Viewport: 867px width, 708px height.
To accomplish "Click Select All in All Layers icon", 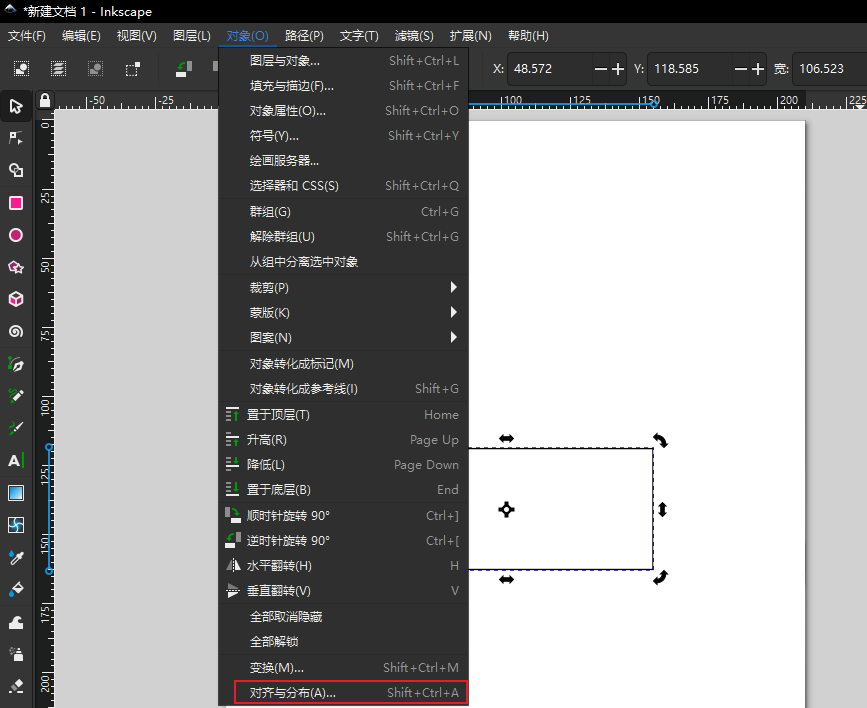I will (x=58, y=69).
